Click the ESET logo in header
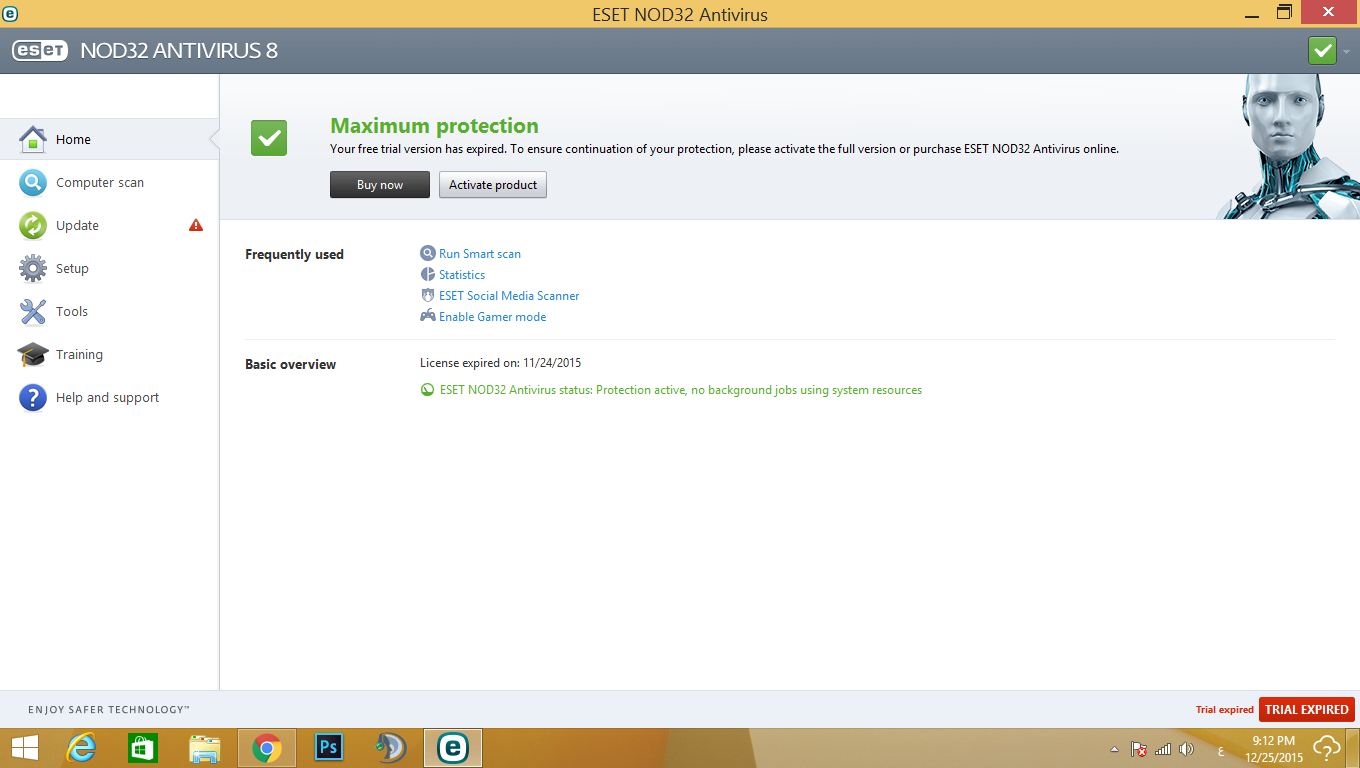 click(x=40, y=50)
